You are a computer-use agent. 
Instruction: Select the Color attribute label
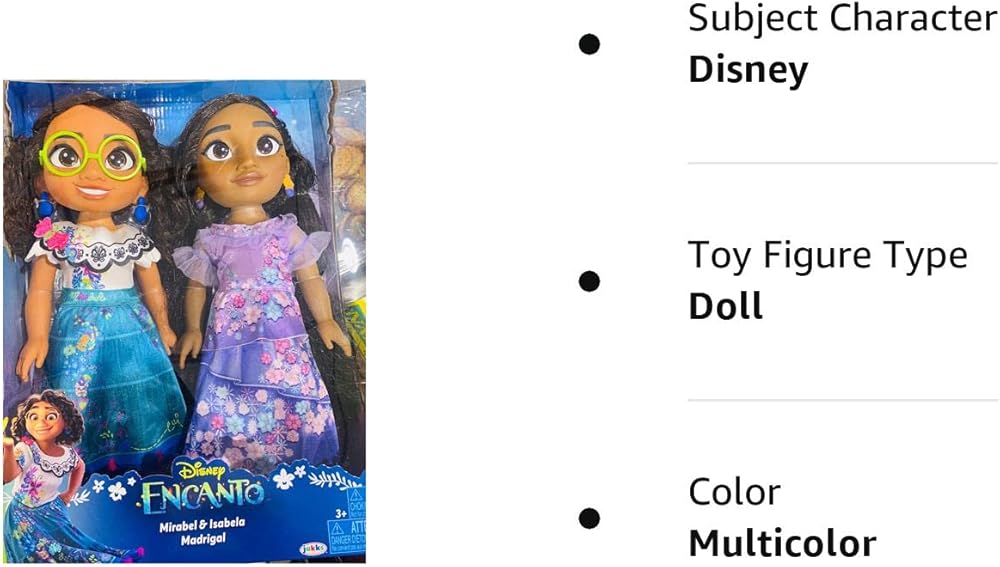[x=735, y=492]
